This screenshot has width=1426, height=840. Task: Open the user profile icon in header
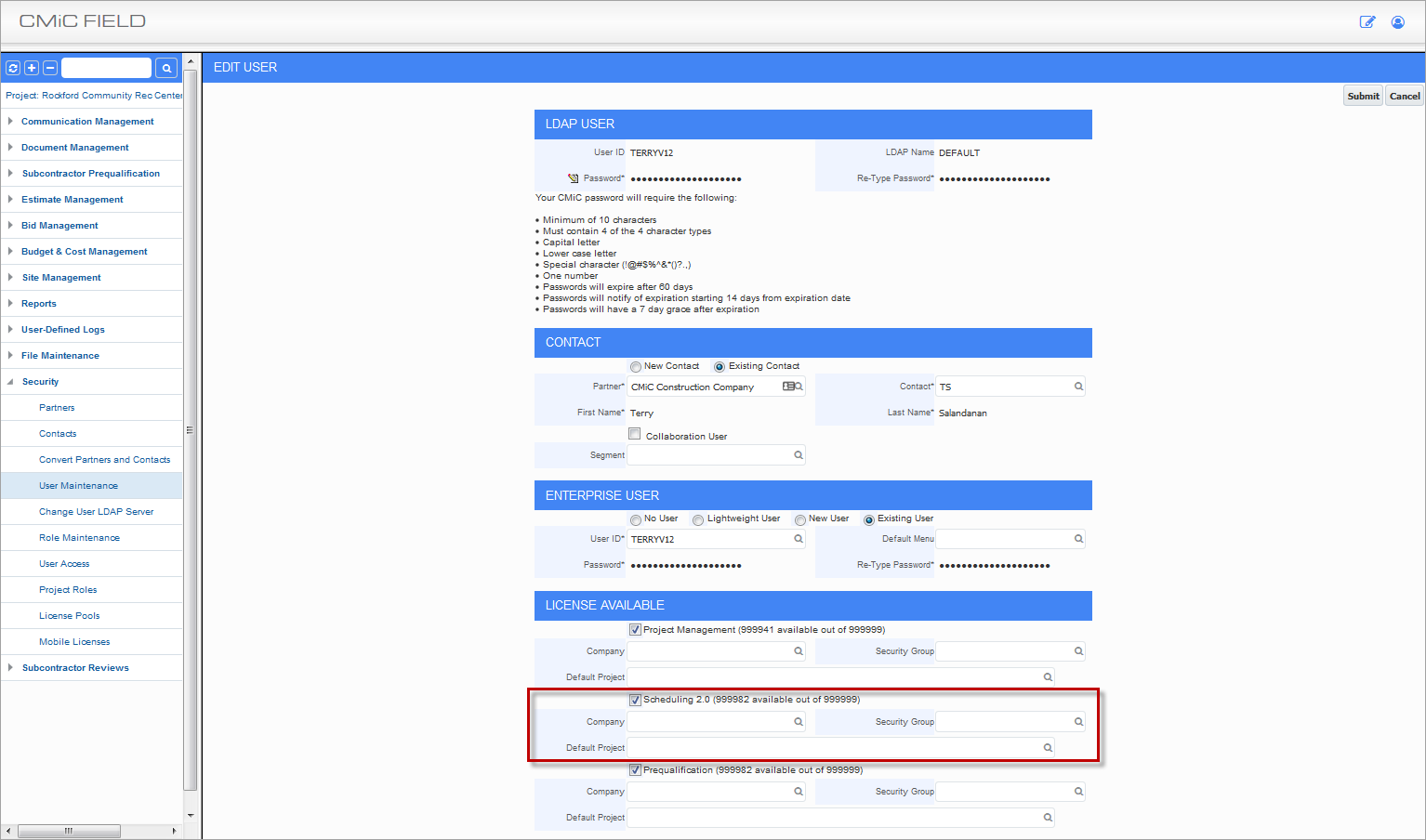[1397, 21]
